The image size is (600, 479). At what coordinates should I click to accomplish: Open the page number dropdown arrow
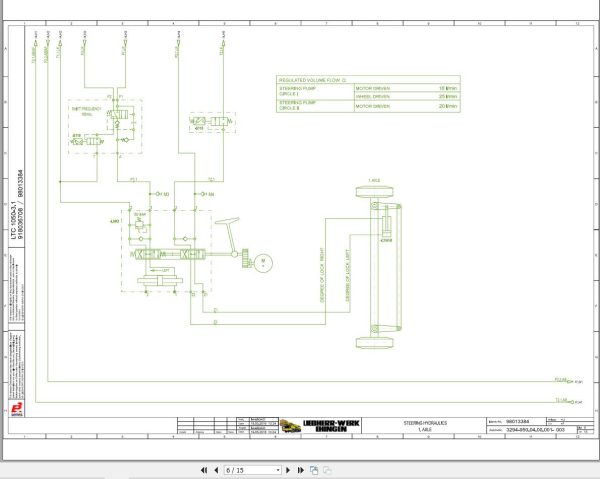click(278, 470)
